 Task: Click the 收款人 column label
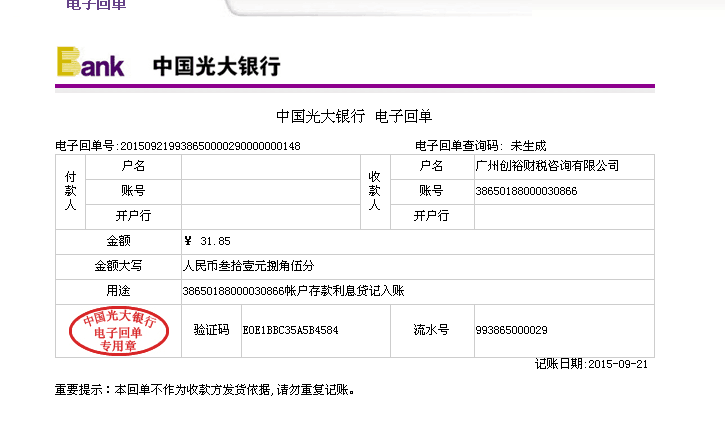(375, 190)
